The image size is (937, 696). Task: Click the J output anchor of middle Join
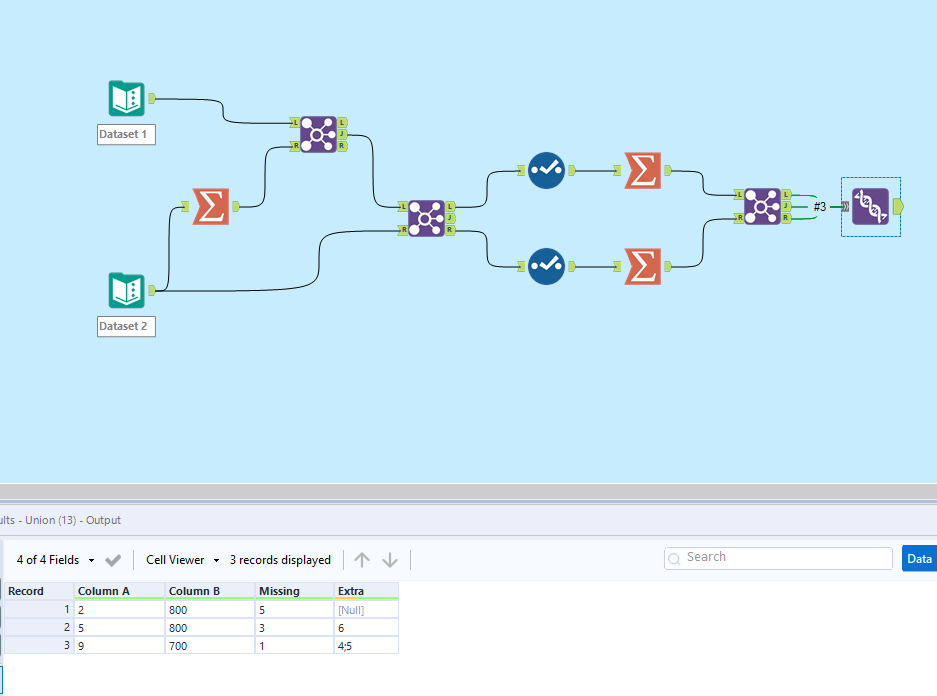(x=451, y=219)
